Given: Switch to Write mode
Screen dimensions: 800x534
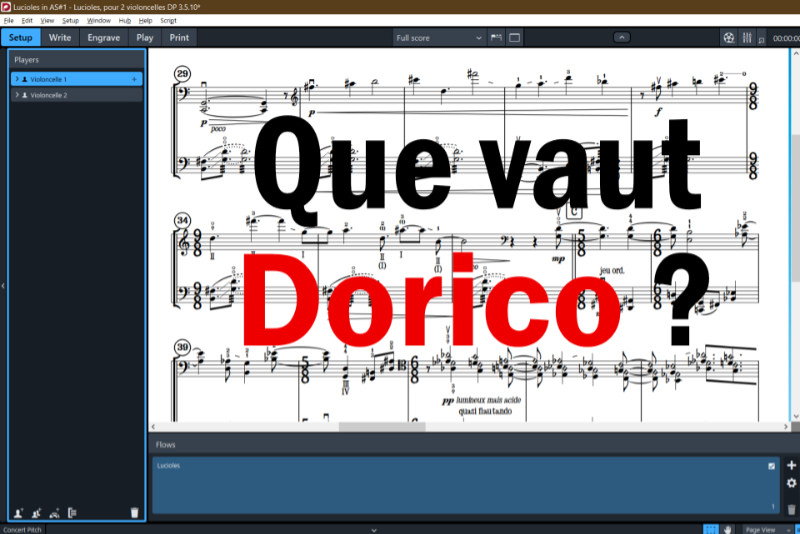Looking at the screenshot, I should pyautogui.click(x=60, y=38).
